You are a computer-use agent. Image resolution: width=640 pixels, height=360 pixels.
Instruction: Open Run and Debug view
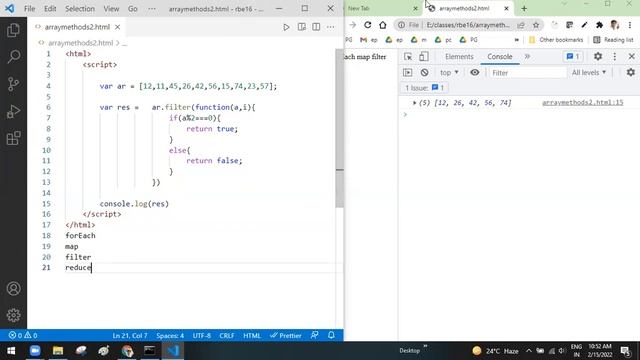13,111
